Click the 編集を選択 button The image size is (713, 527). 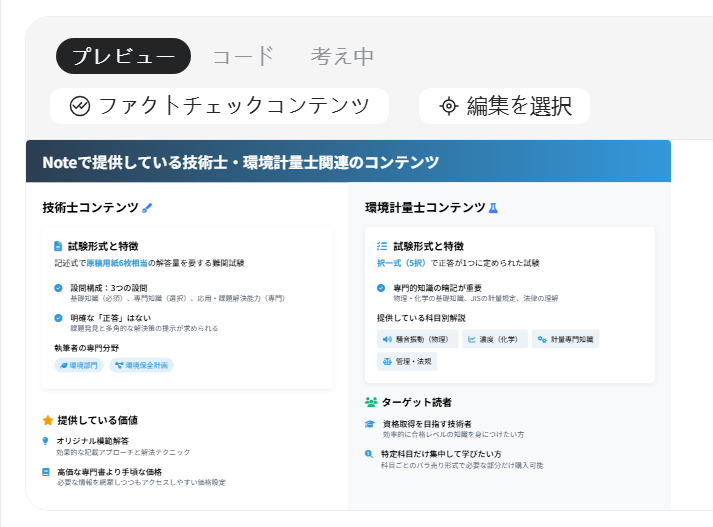coord(504,106)
